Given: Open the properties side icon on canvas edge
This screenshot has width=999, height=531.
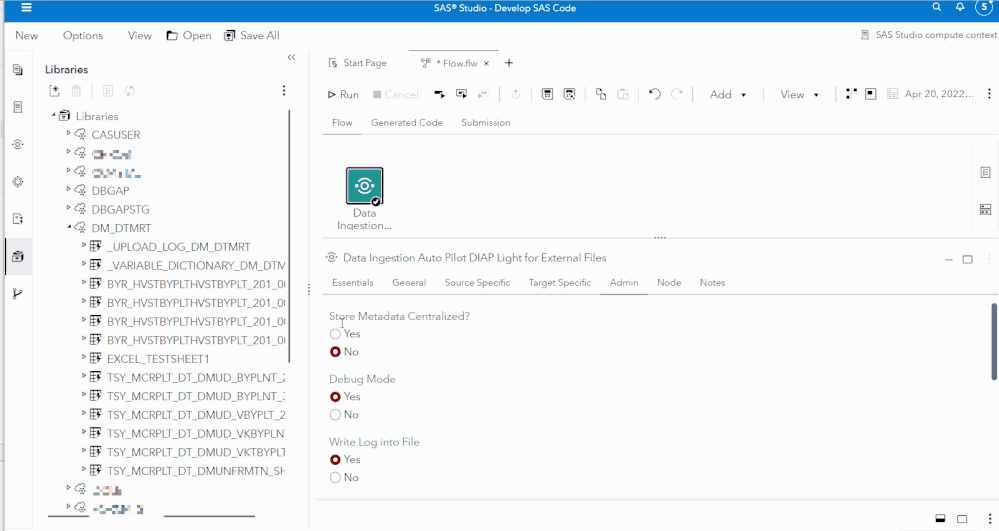Looking at the screenshot, I should coord(985,173).
